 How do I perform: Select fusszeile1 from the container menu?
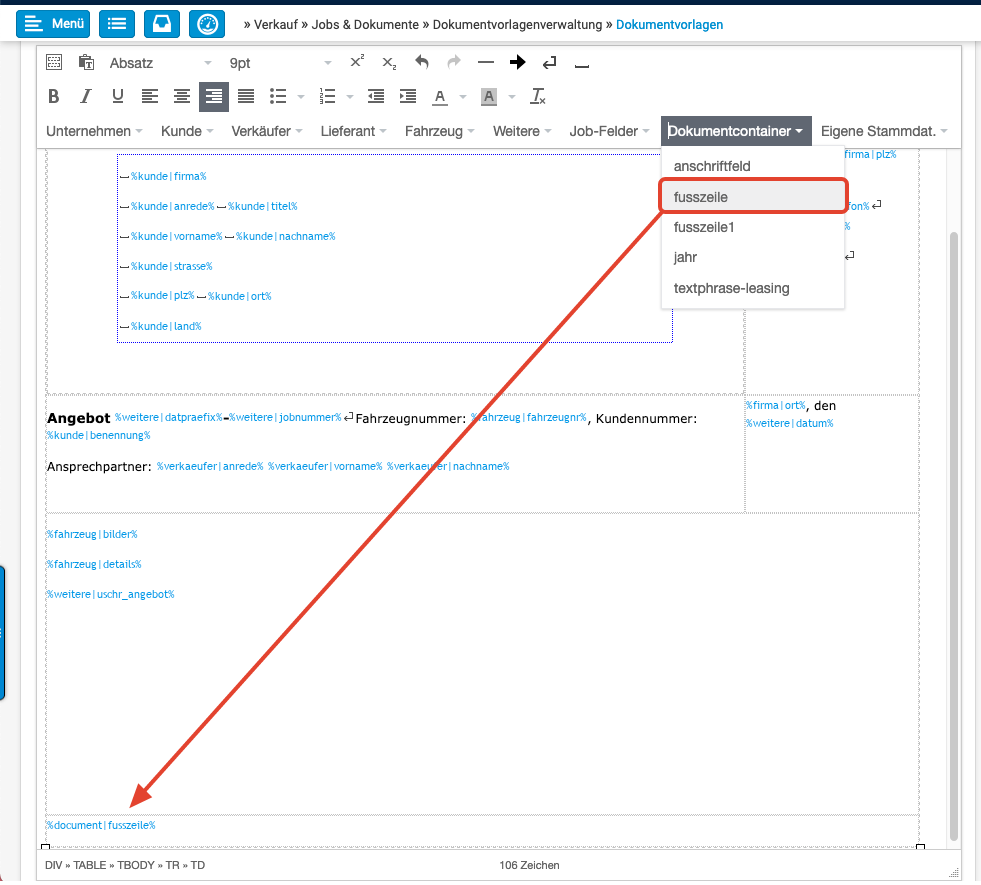(x=704, y=227)
